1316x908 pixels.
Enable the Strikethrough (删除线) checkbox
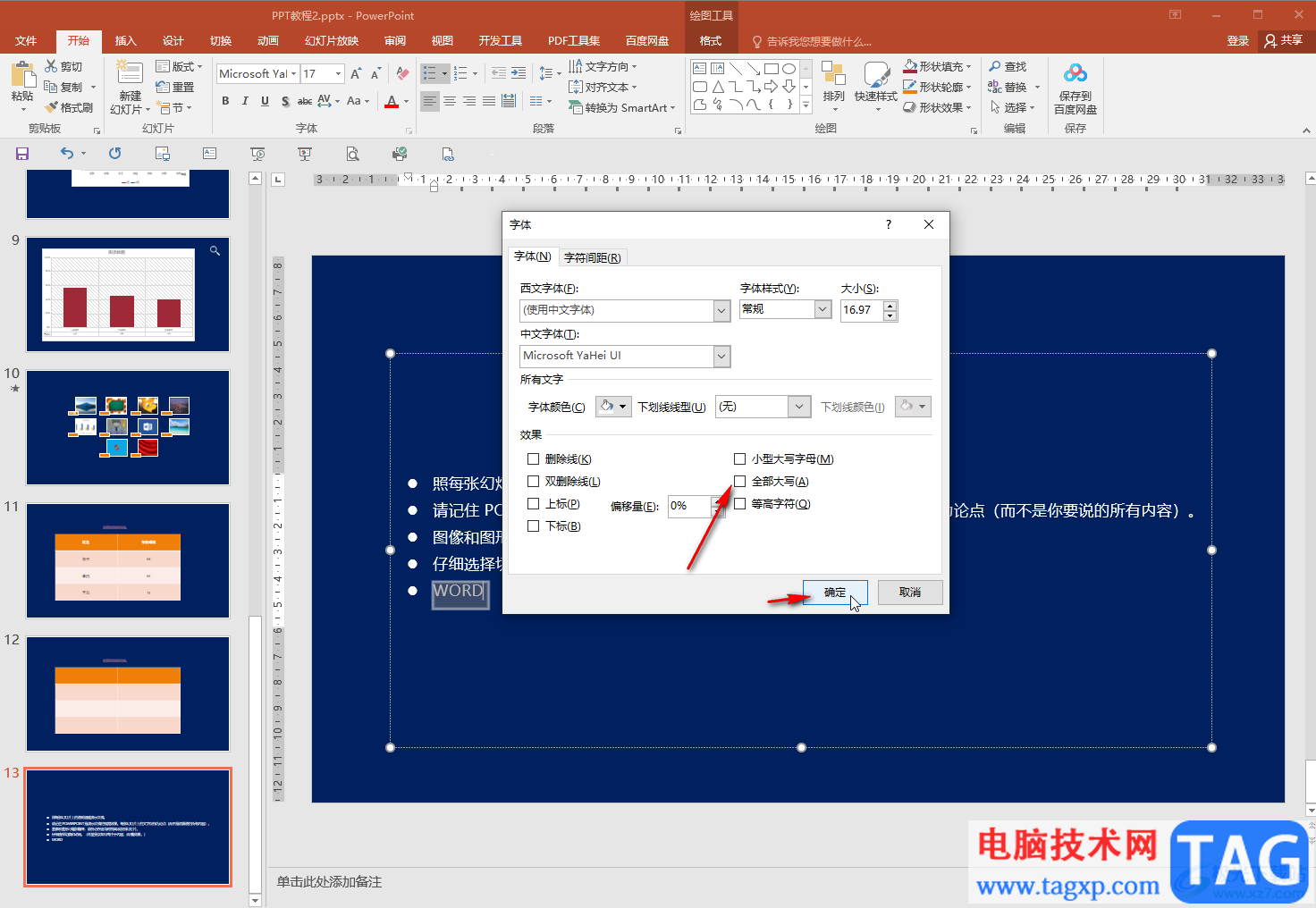[534, 458]
